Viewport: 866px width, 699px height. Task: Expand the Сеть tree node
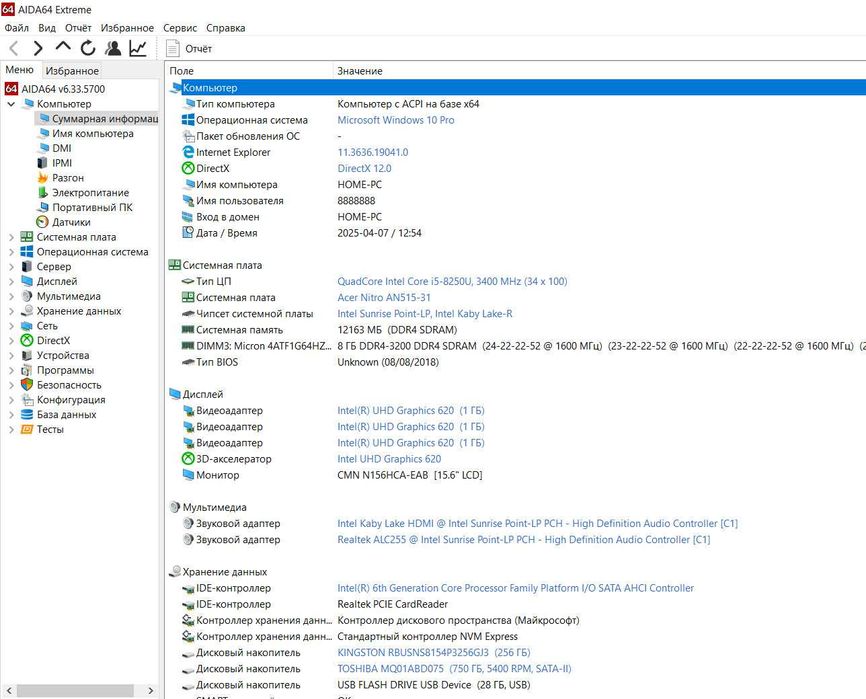tap(11, 326)
